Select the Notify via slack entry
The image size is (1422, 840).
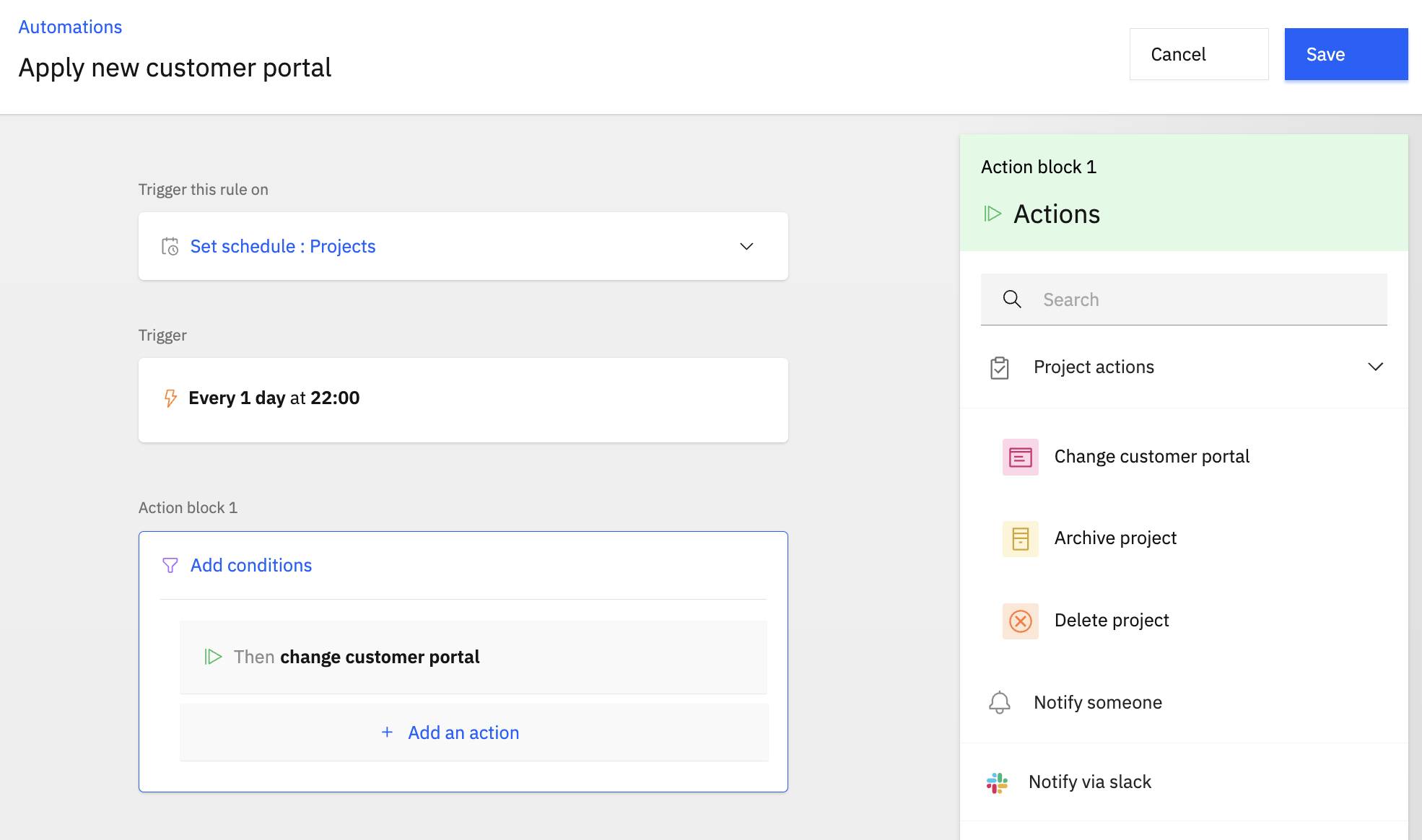tap(1089, 782)
